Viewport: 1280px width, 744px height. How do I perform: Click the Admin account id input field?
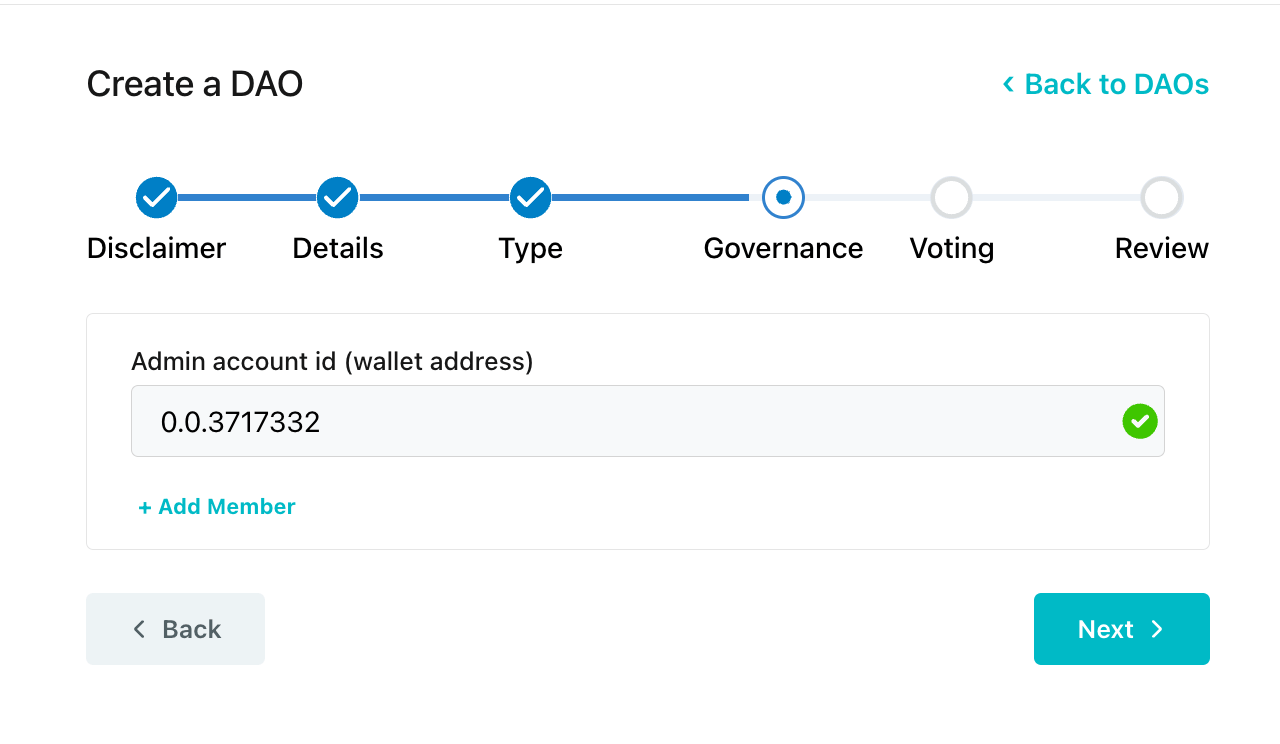coord(648,421)
